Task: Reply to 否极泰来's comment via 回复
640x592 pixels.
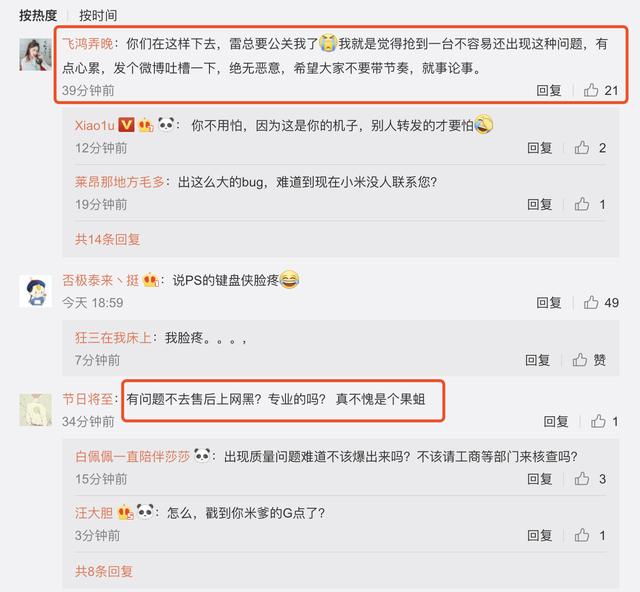Action: (x=549, y=303)
